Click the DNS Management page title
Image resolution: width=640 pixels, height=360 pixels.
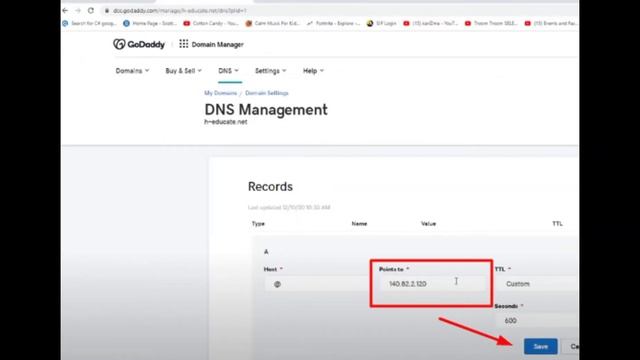click(266, 109)
